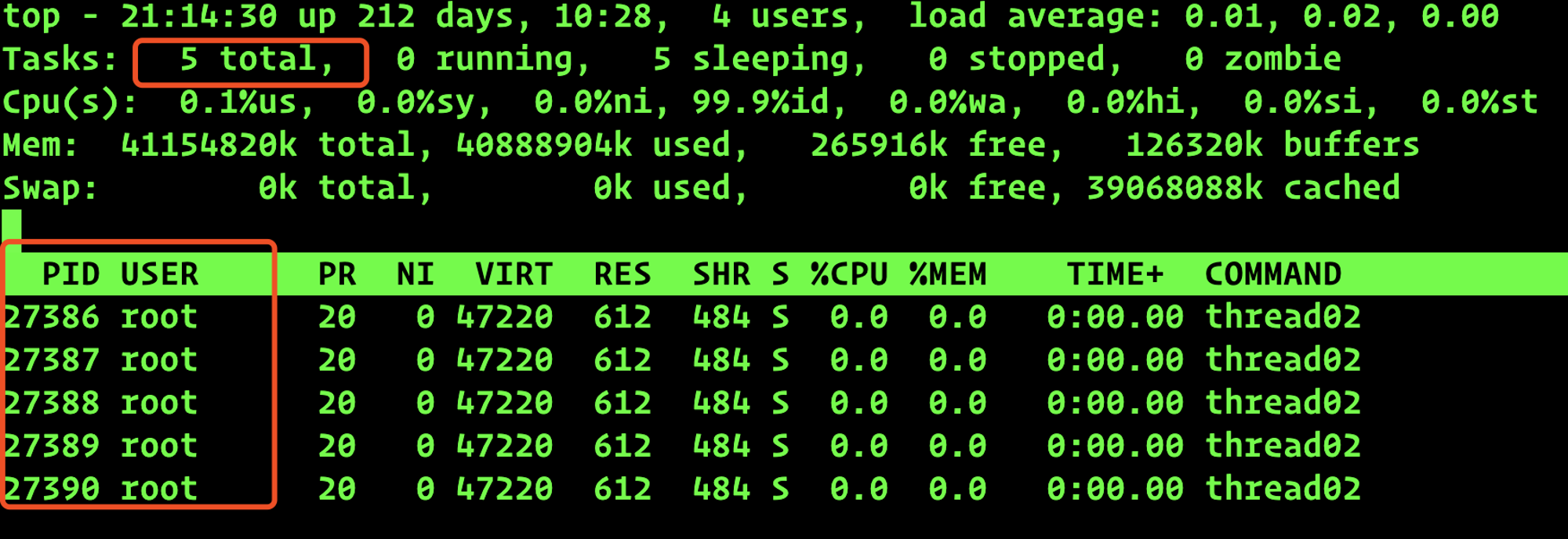Click the %MEM column header
This screenshot has width=1568, height=539.
point(948,274)
